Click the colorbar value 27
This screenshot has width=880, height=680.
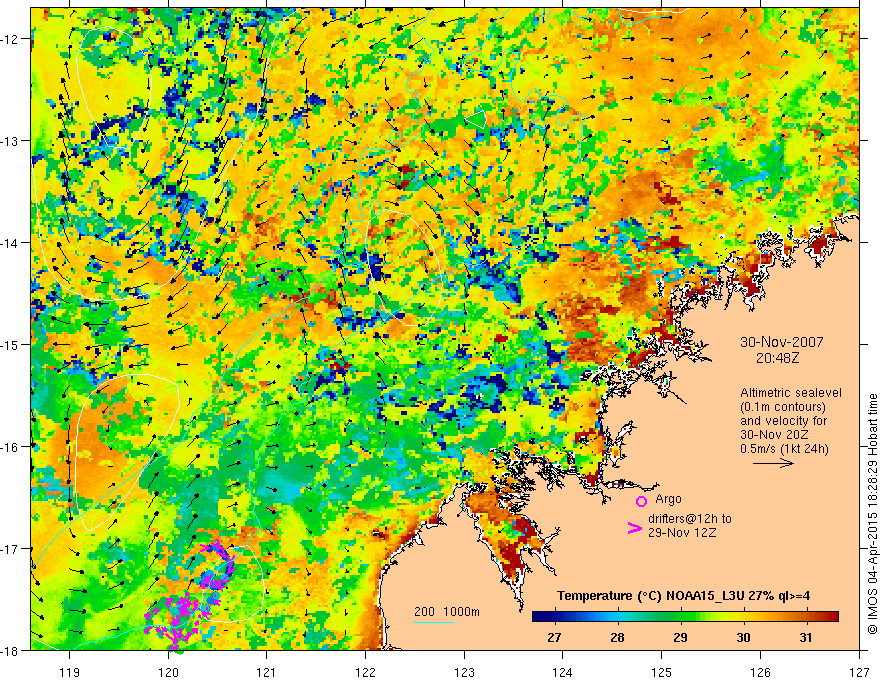[554, 637]
